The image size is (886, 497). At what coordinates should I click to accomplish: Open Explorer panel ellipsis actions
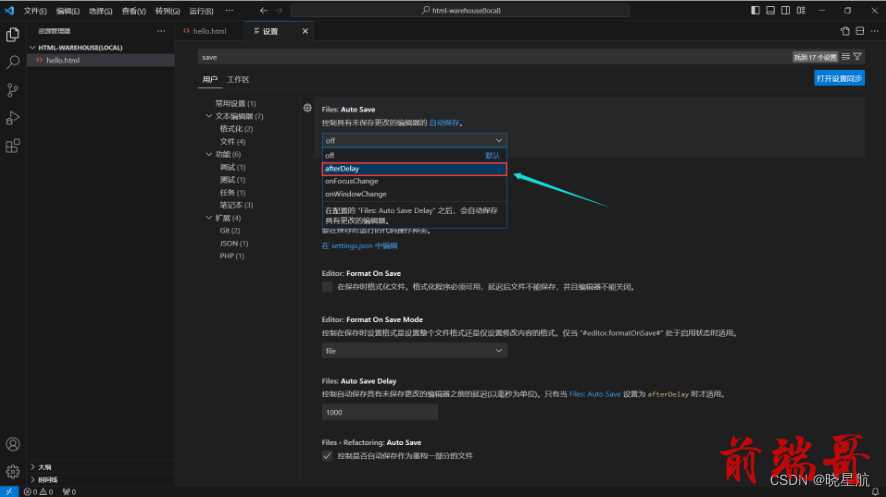[161, 31]
